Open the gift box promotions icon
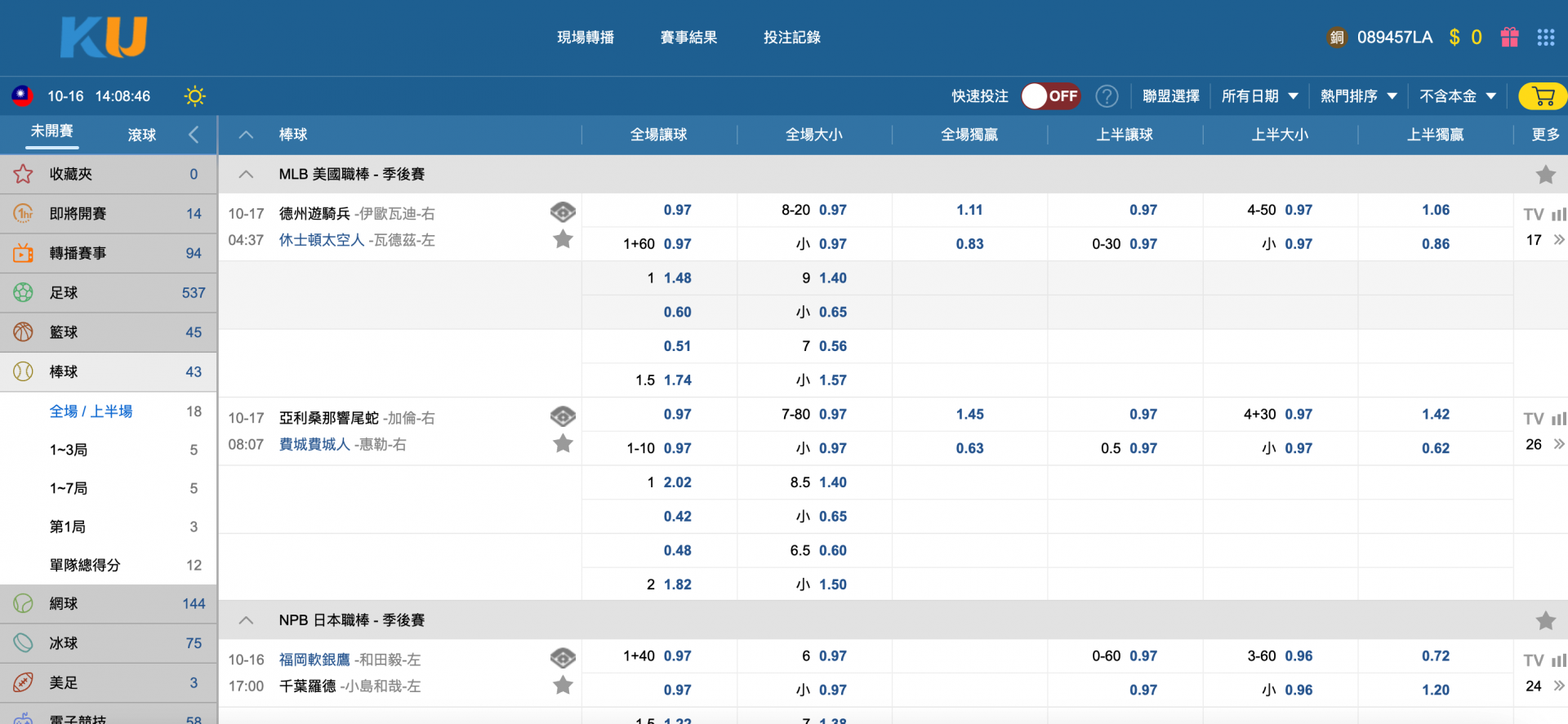1568x724 pixels. pyautogui.click(x=1509, y=38)
